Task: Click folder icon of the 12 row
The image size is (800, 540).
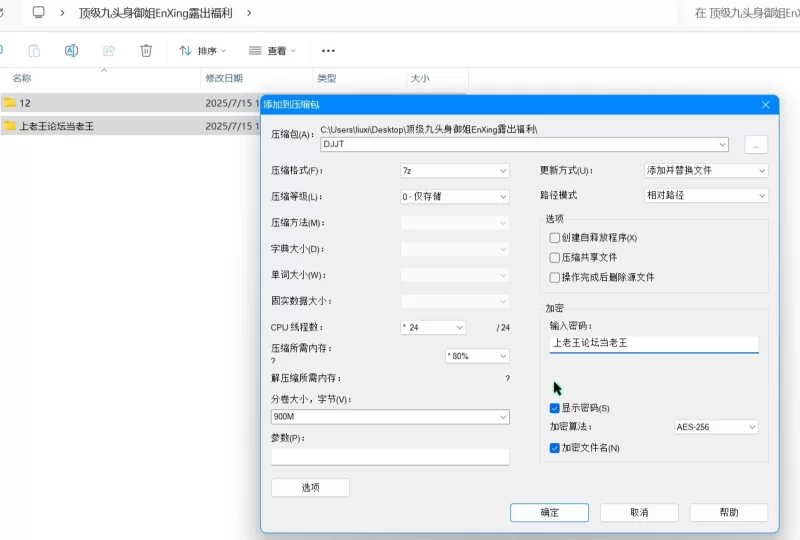Action: pos(10,103)
